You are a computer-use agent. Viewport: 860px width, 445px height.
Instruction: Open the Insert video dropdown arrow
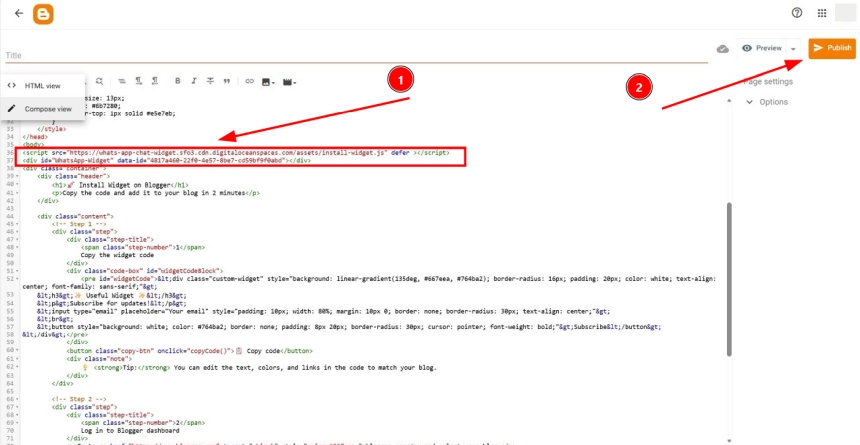coord(295,83)
